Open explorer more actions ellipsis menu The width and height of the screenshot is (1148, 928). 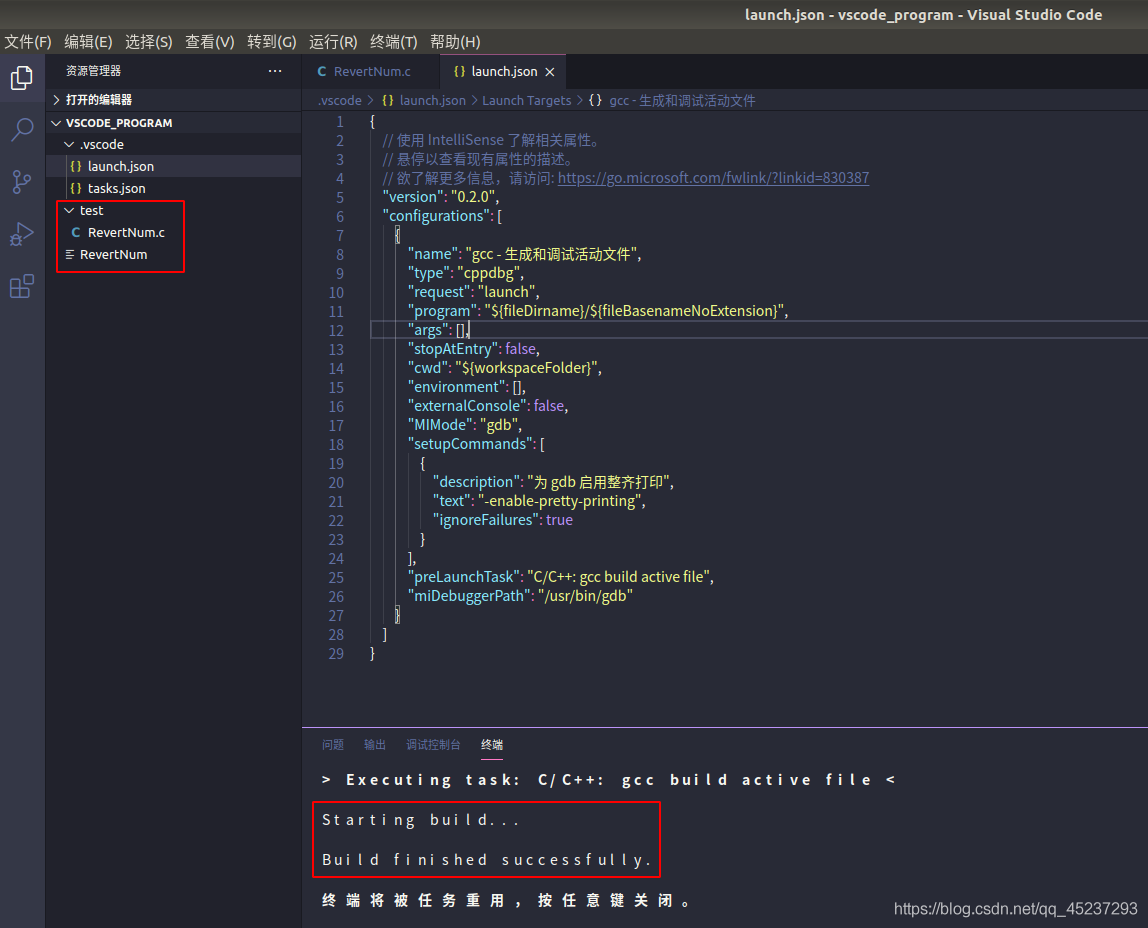click(x=275, y=71)
